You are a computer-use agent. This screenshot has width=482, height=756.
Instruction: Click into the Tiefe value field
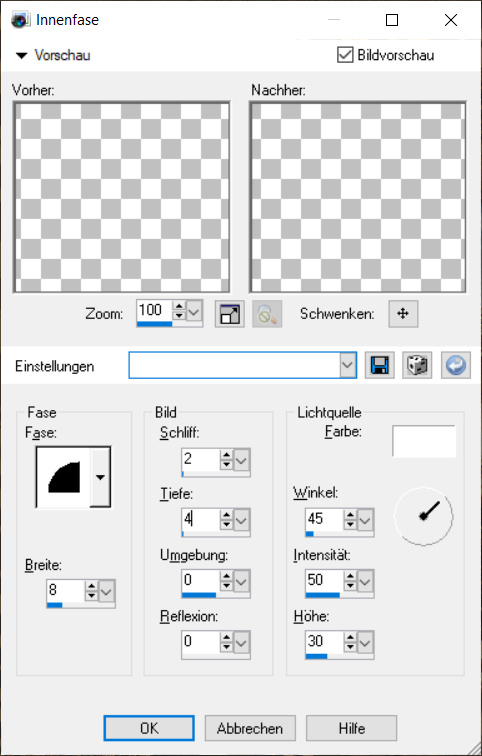click(x=201, y=519)
